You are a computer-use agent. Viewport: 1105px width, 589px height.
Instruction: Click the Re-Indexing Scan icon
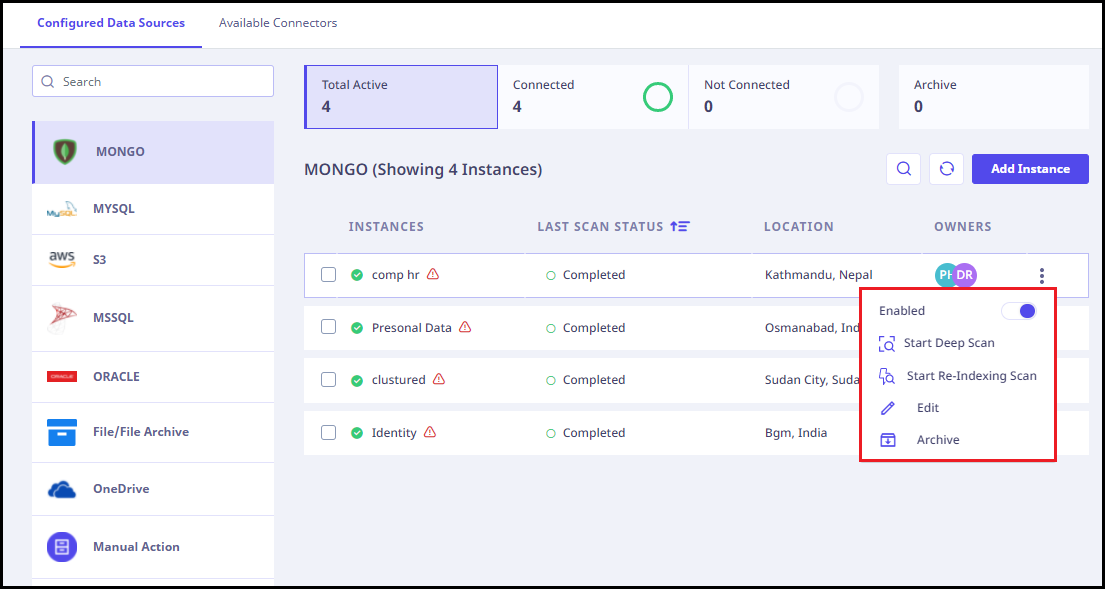pyautogui.click(x=887, y=376)
